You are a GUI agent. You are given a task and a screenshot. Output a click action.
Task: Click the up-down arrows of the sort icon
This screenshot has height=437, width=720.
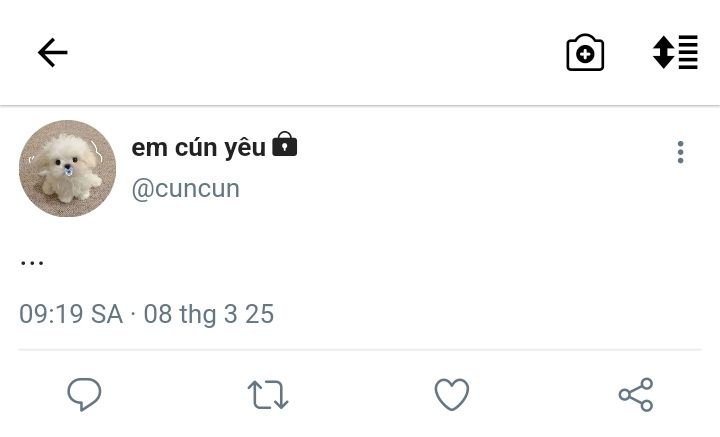pos(663,52)
